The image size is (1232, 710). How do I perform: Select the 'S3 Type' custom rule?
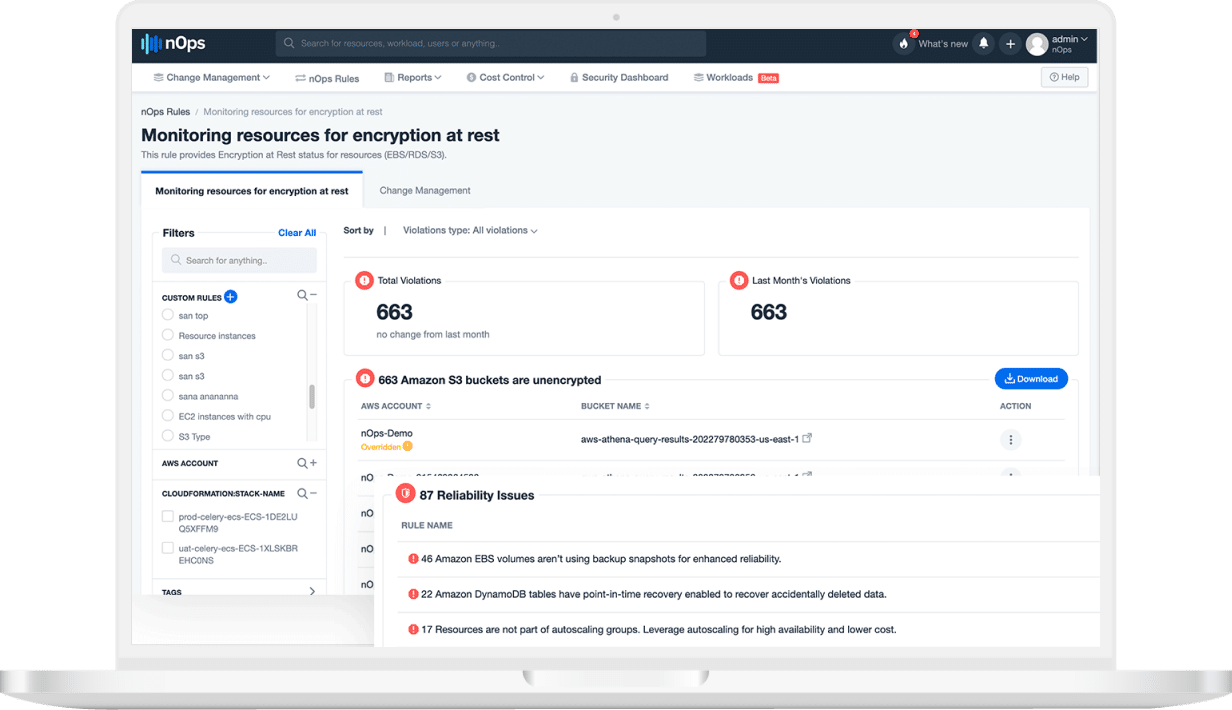tap(168, 436)
